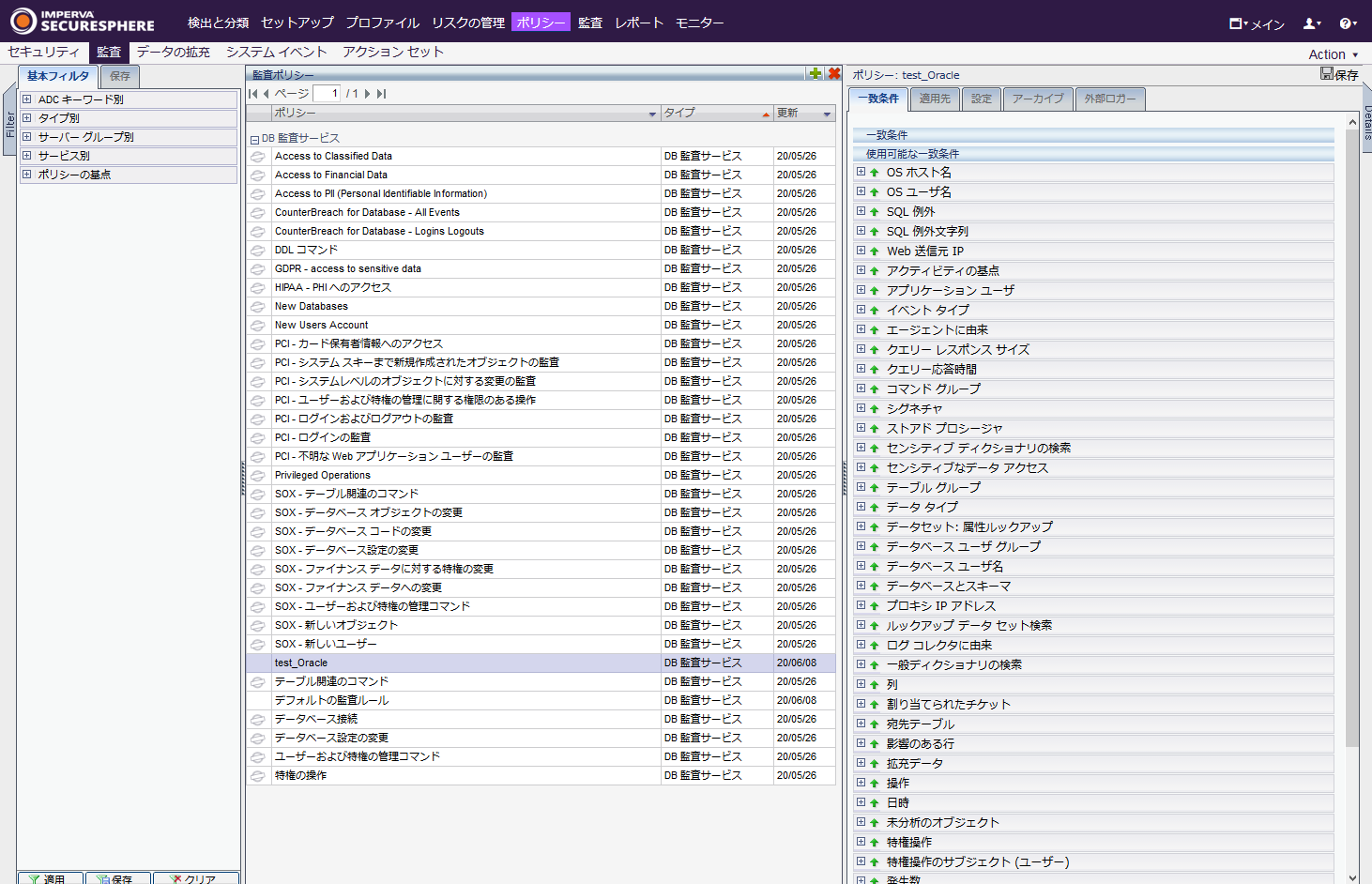Viewport: 1372px width, 884px height.
Task: Click the red X delete-policy icon
Action: pyautogui.click(x=833, y=73)
